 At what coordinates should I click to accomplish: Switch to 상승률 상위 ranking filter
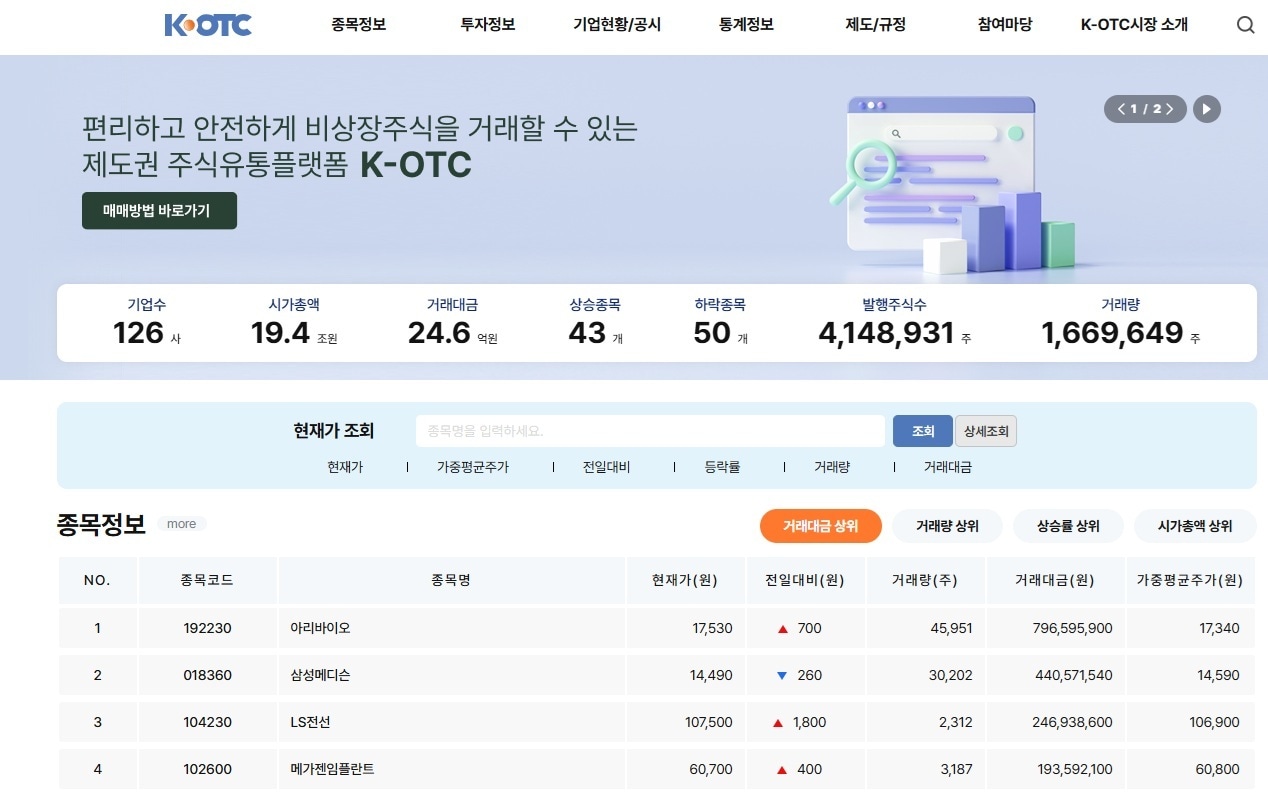point(1068,525)
